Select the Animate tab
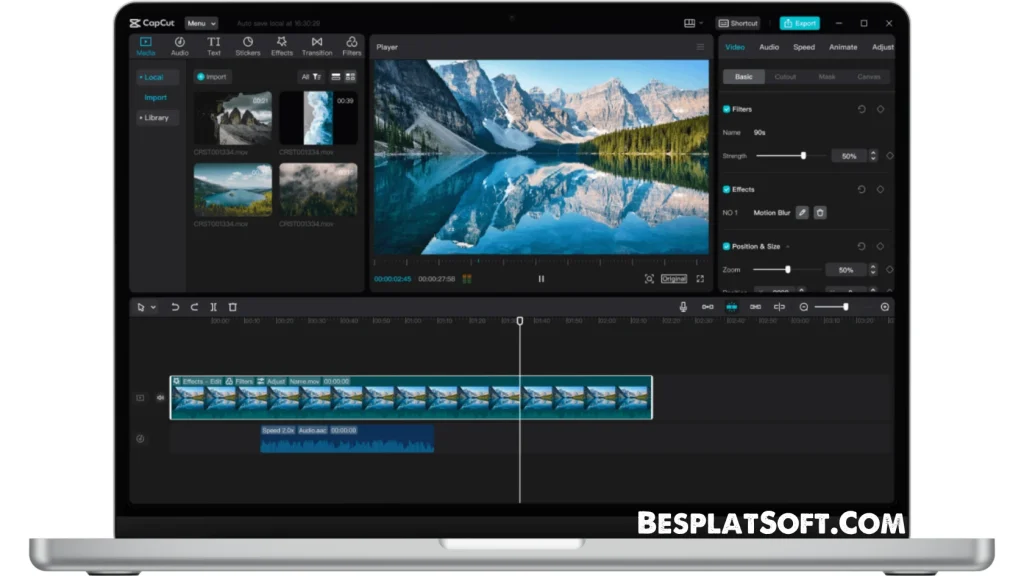The image size is (1024, 576). click(x=843, y=47)
